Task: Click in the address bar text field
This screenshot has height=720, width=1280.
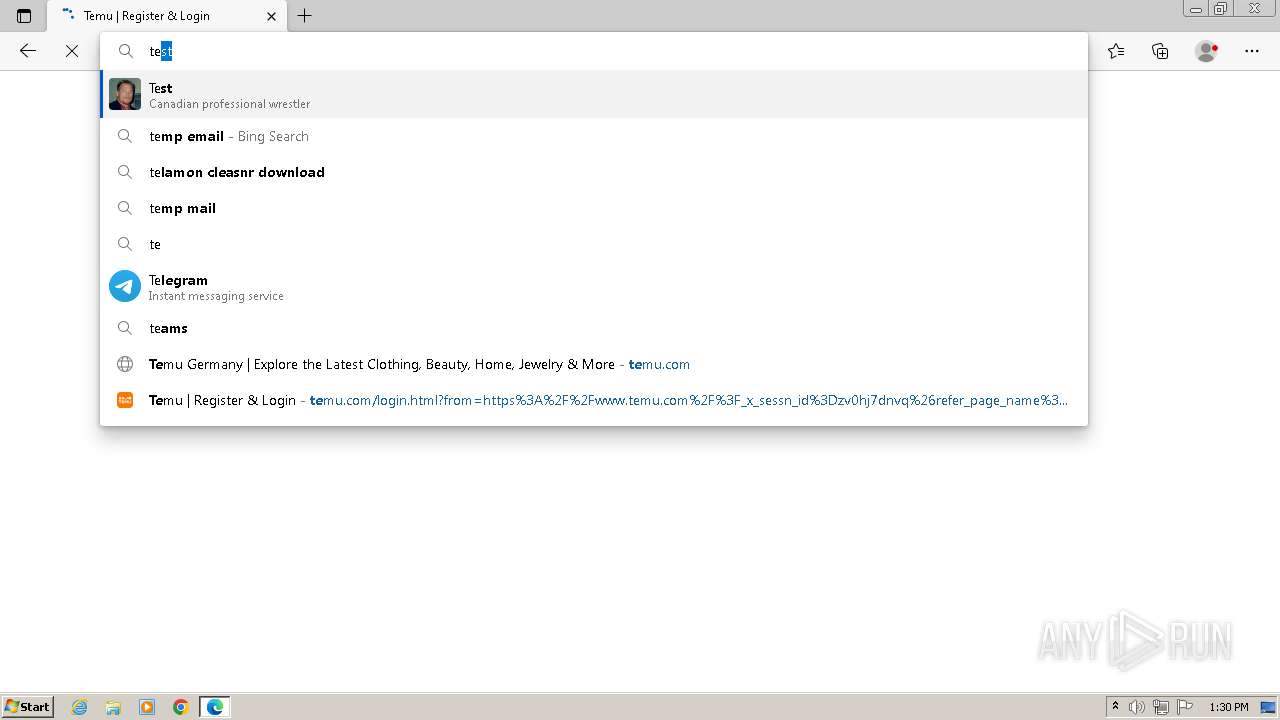Action: click(594, 51)
